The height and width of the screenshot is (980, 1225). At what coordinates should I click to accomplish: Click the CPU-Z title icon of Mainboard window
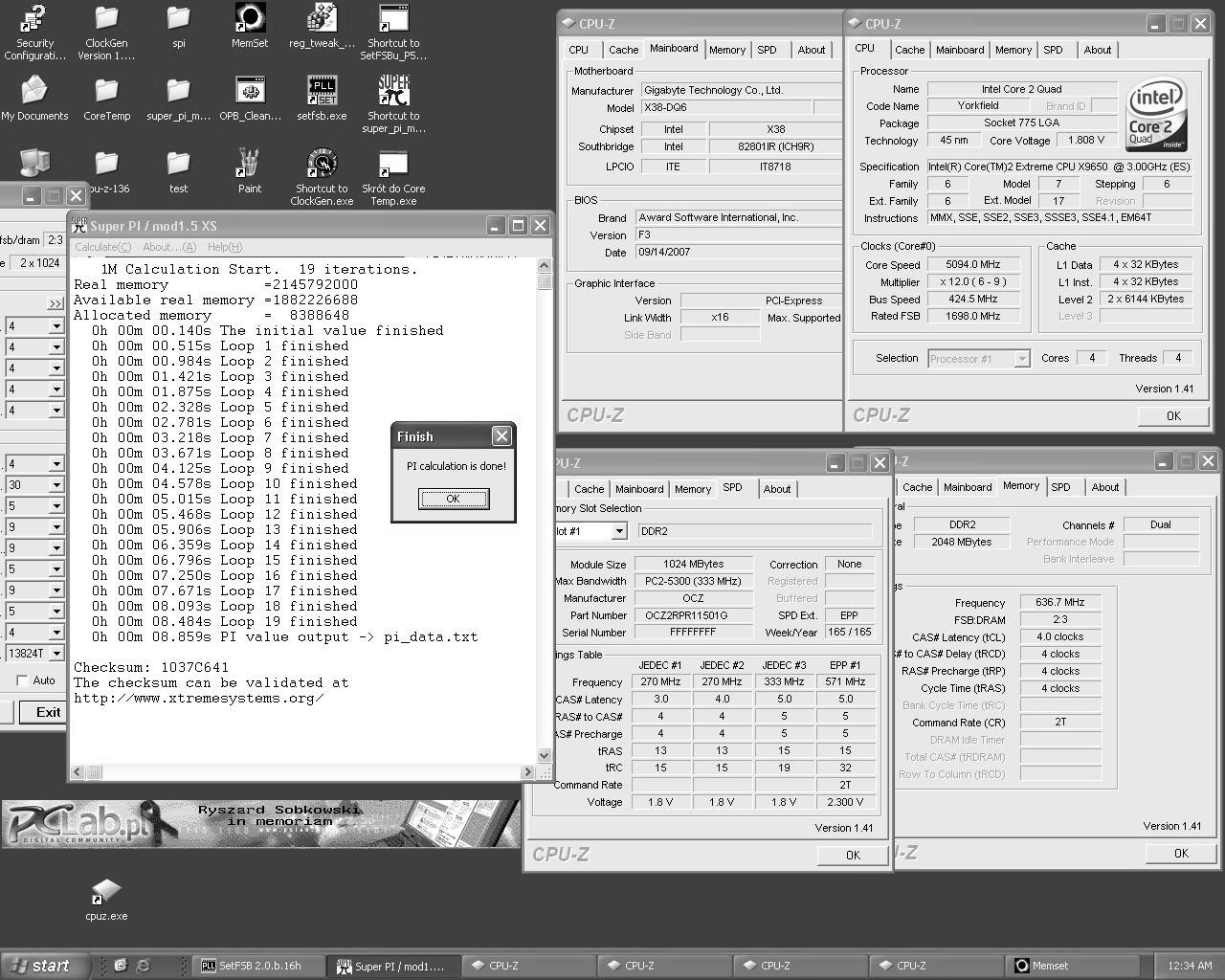pyautogui.click(x=568, y=24)
